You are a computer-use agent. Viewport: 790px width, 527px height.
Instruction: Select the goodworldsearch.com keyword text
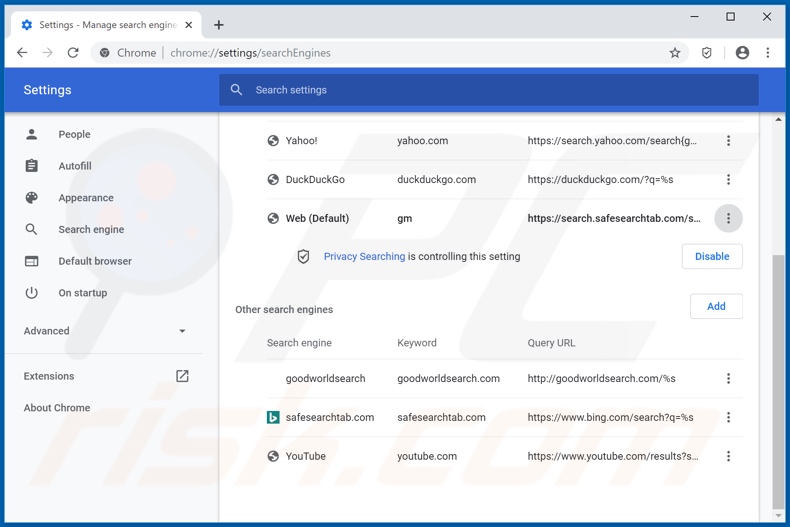coord(448,378)
